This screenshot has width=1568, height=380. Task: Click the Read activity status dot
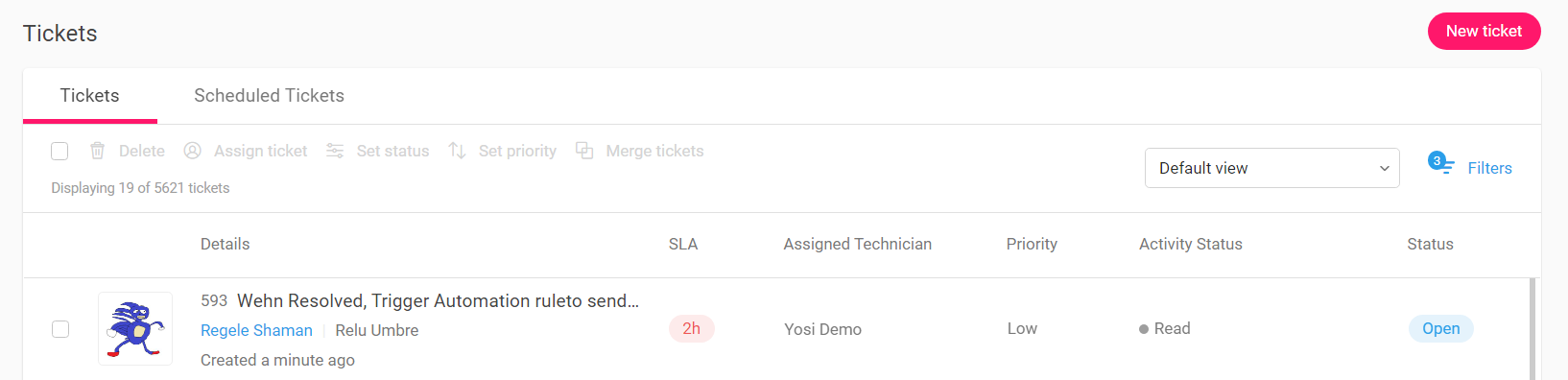click(x=1144, y=329)
